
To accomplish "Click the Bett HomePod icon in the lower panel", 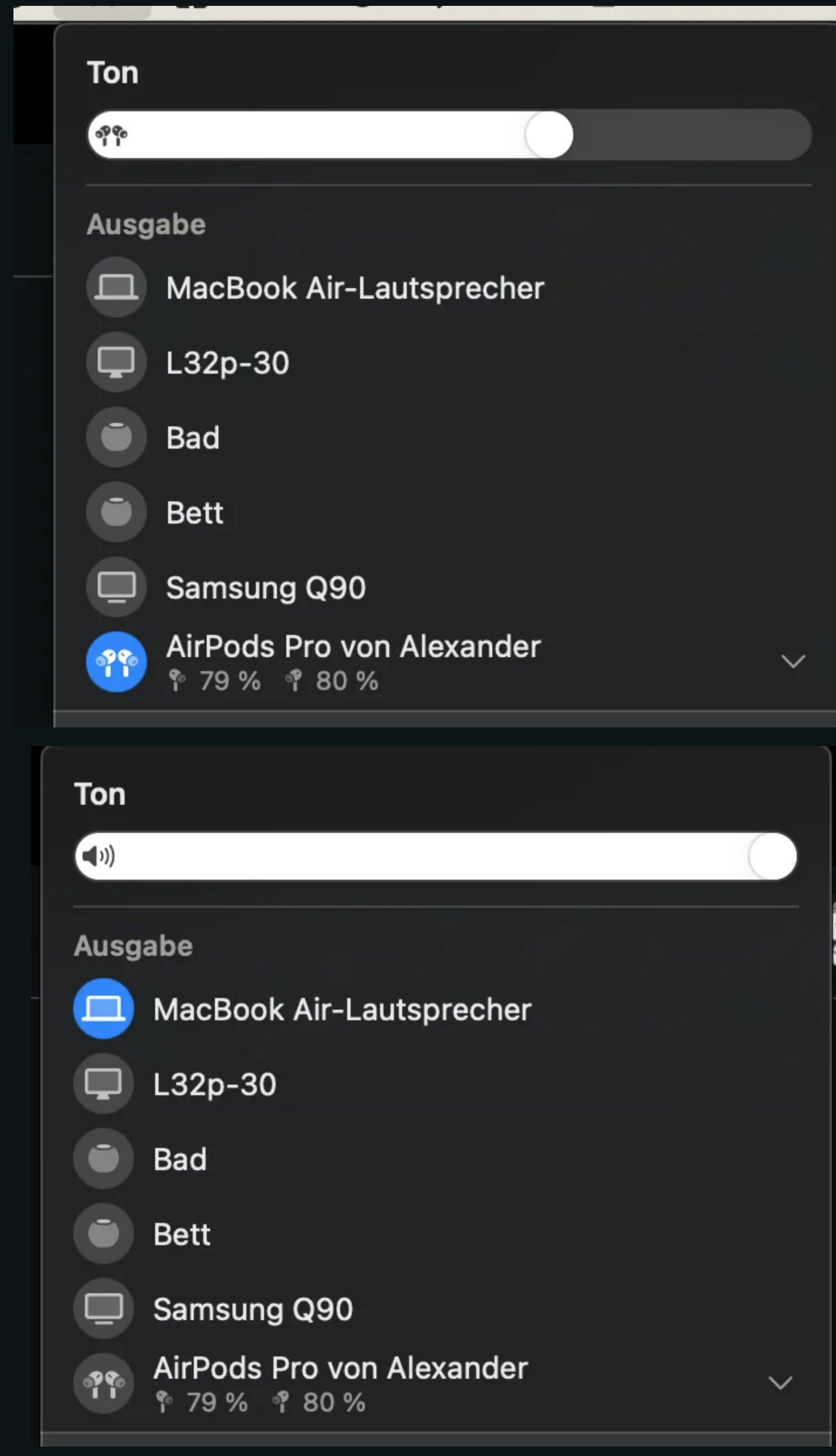I will pyautogui.click(x=104, y=1233).
